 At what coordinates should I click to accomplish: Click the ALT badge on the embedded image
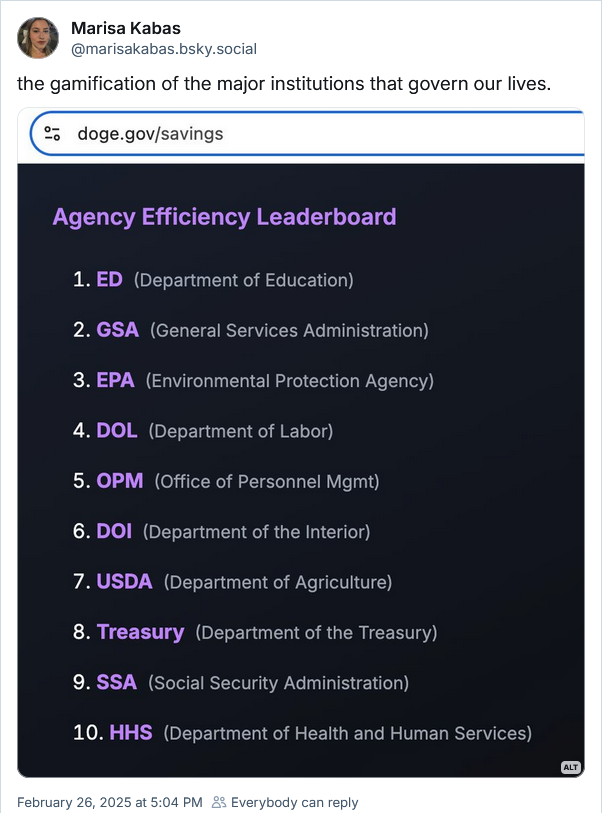(570, 767)
